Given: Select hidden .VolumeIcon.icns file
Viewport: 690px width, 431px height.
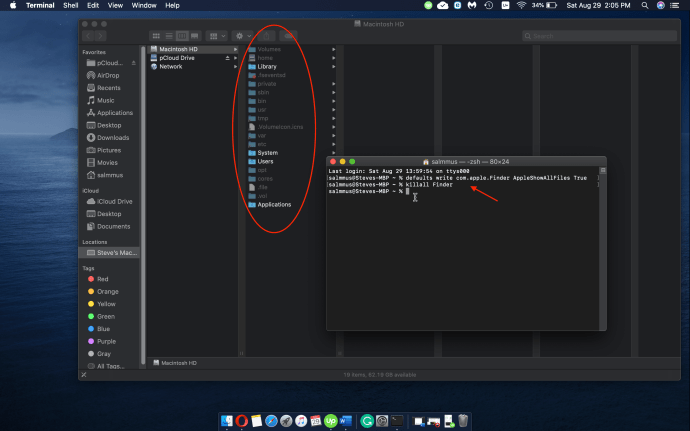Looking at the screenshot, I should coord(280,127).
